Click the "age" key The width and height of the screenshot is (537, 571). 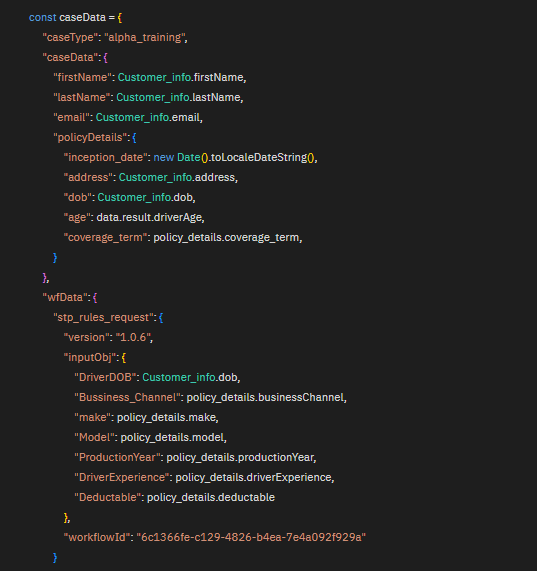click(77, 218)
